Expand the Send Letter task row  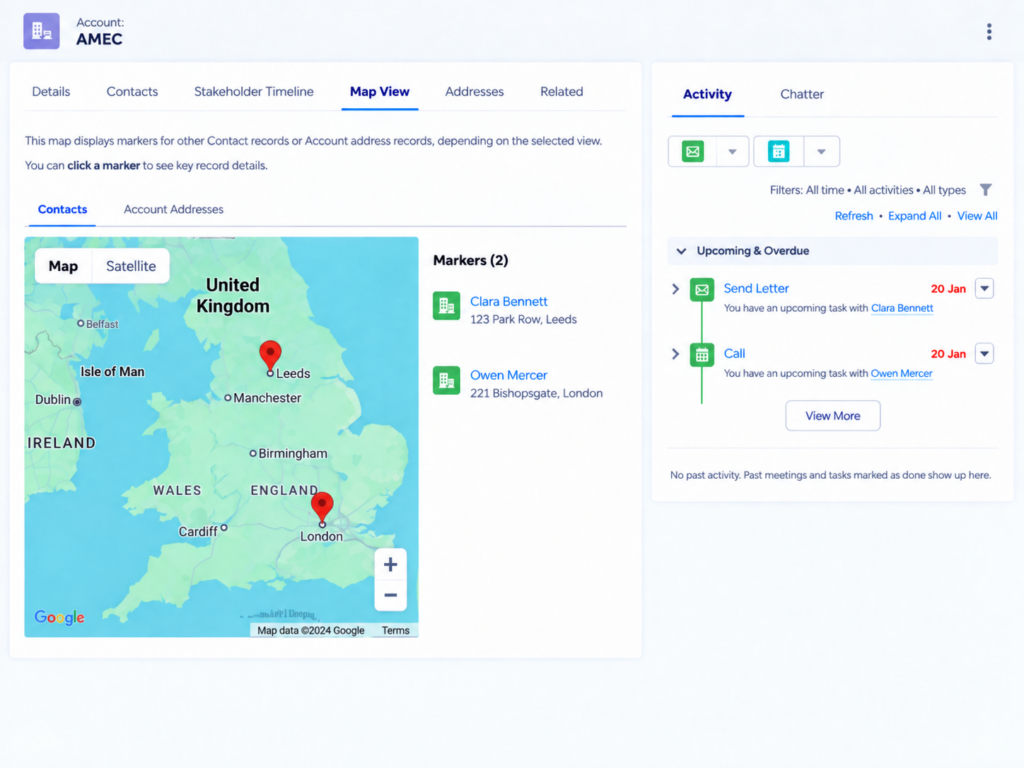[x=675, y=289]
